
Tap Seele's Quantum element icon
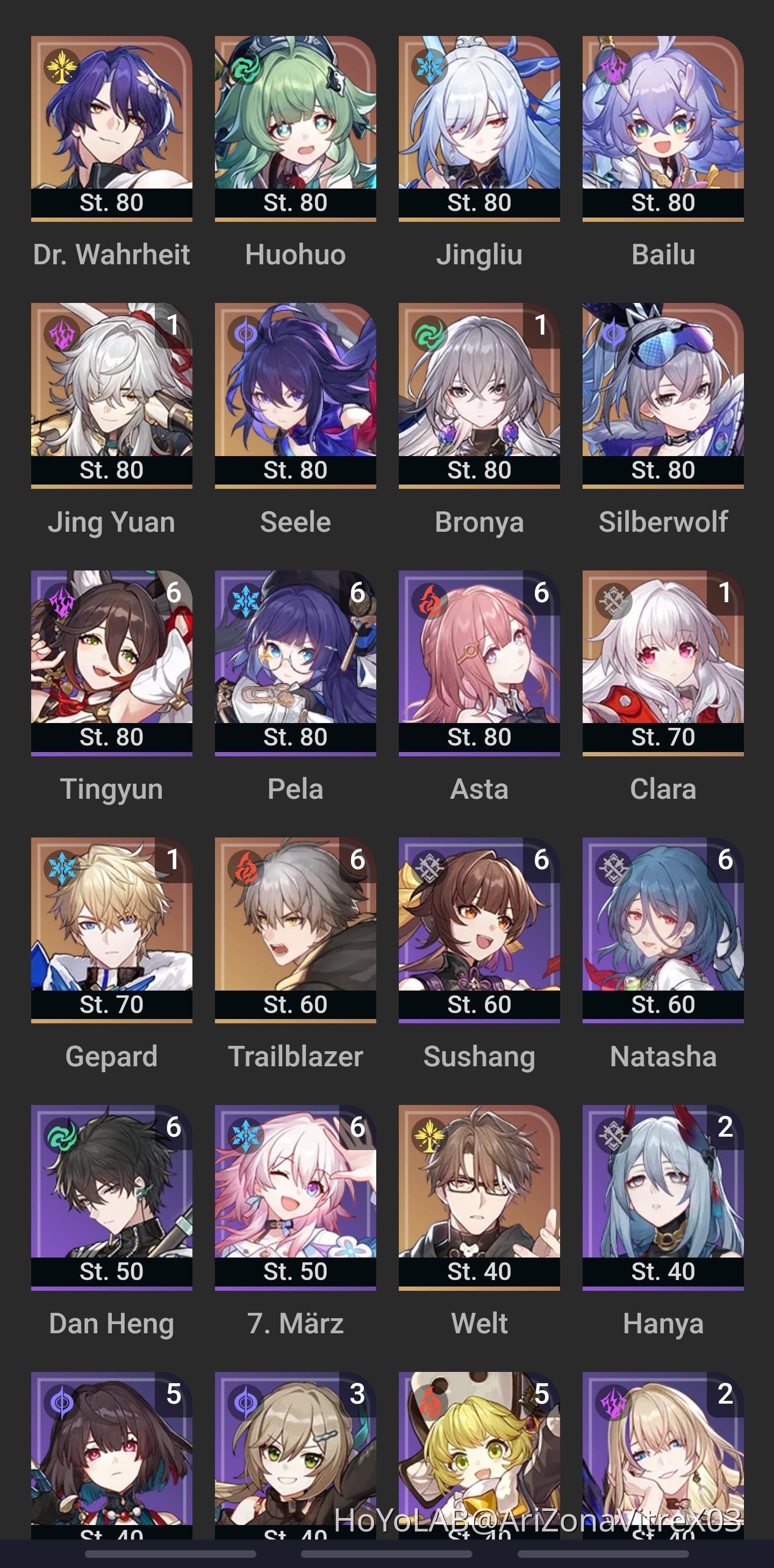tap(246, 334)
